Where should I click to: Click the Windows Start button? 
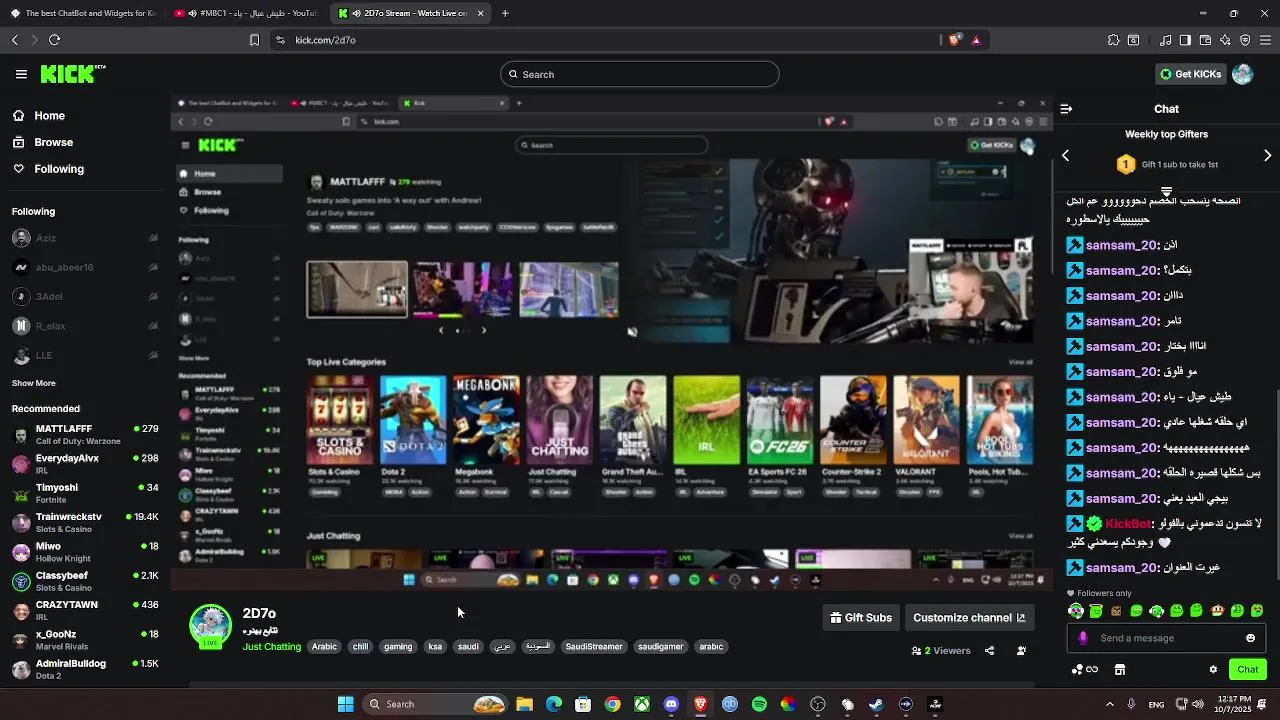[345, 704]
